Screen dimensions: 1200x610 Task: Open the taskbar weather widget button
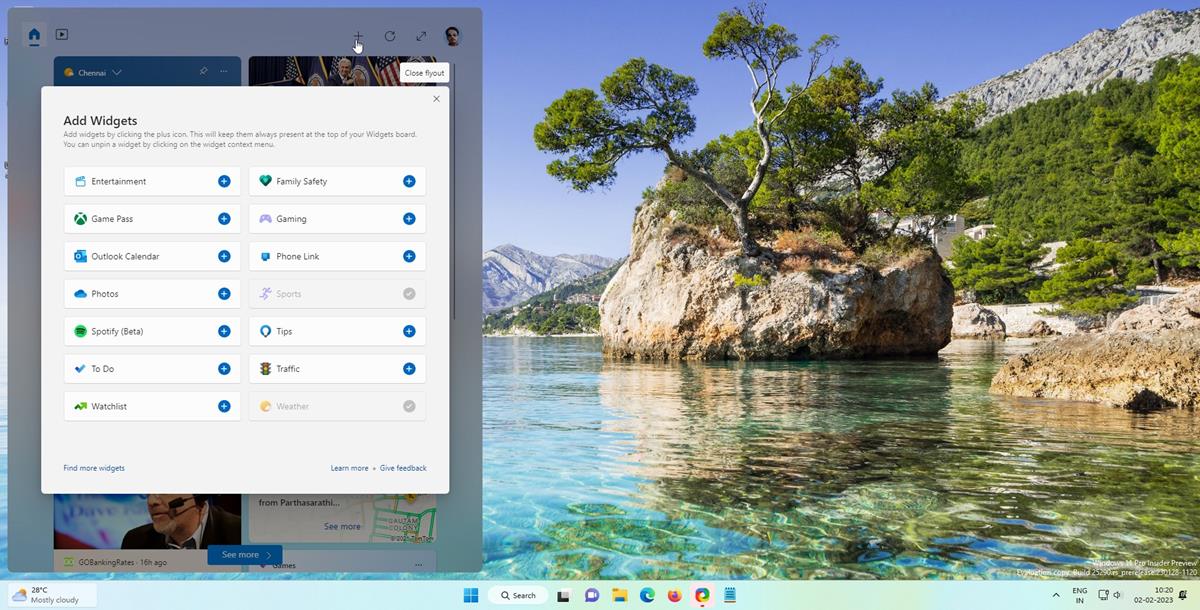[53, 595]
